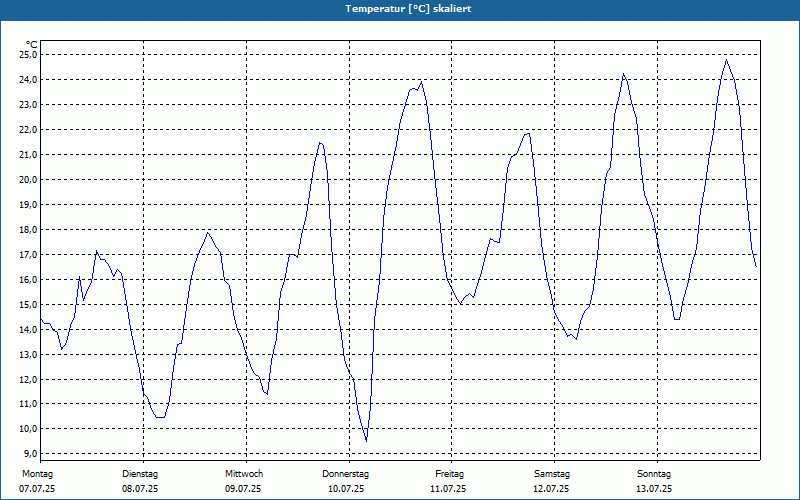Click the Dienstag day label

click(140, 474)
